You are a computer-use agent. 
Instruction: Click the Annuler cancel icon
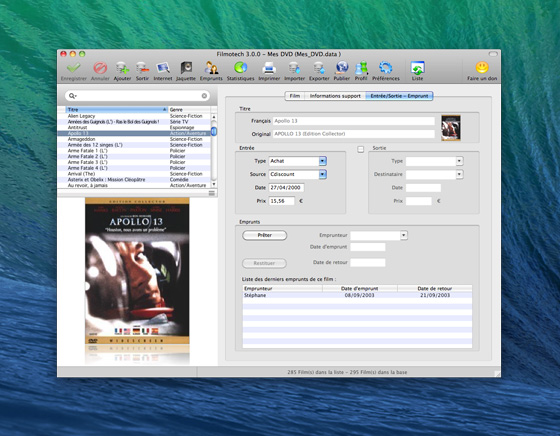(x=100, y=67)
